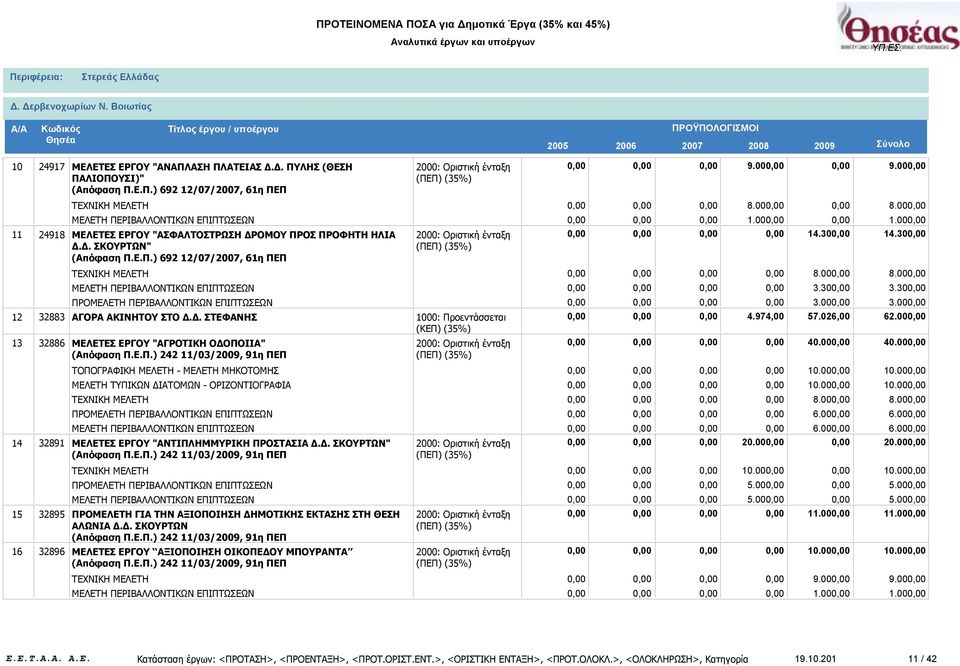Click the 2005 year column header
This screenshot has height=666, width=960.
point(557,146)
